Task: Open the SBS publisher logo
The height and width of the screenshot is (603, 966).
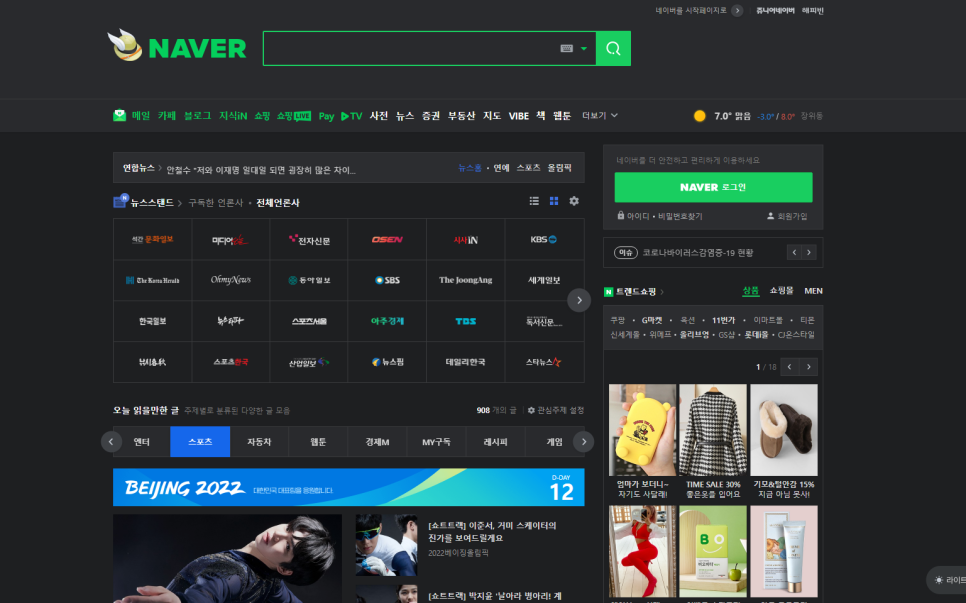Action: [387, 280]
